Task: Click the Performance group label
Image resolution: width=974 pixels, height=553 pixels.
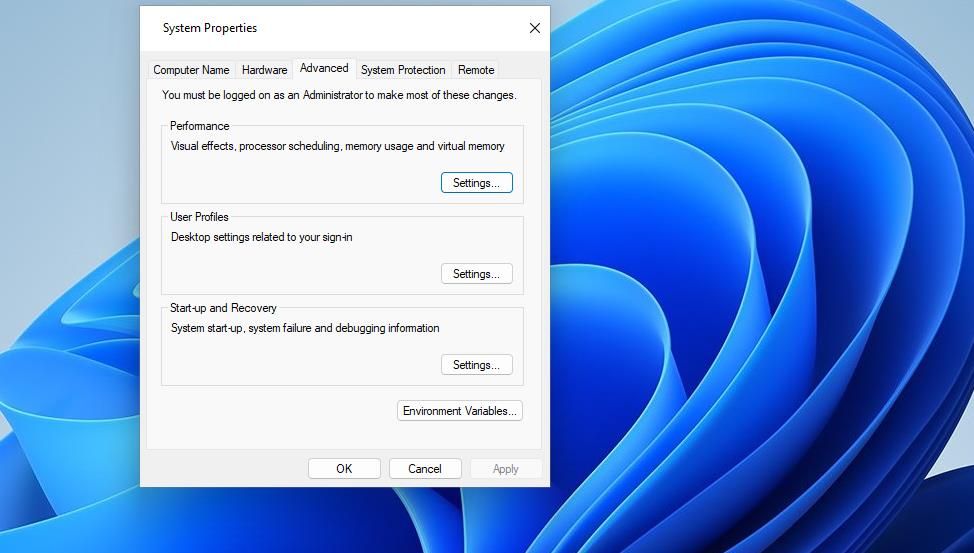Action: coord(199,126)
